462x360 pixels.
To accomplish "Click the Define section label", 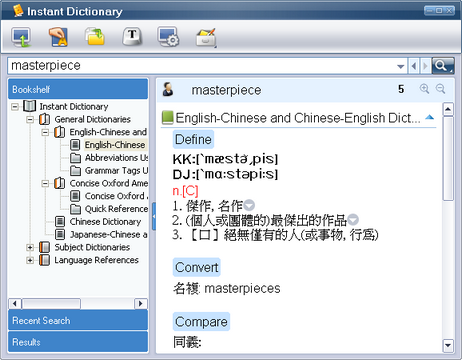I will click(193, 139).
